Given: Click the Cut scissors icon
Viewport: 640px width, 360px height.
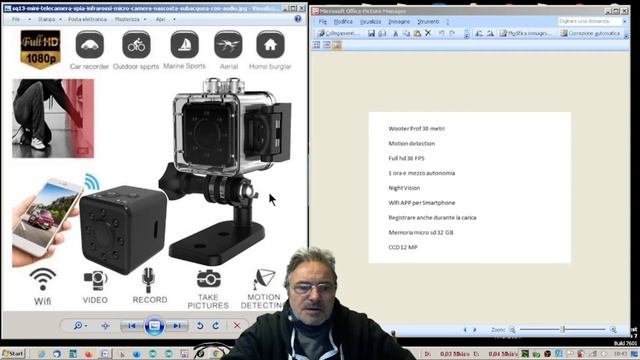Looking at the screenshot, I should click(395, 33).
